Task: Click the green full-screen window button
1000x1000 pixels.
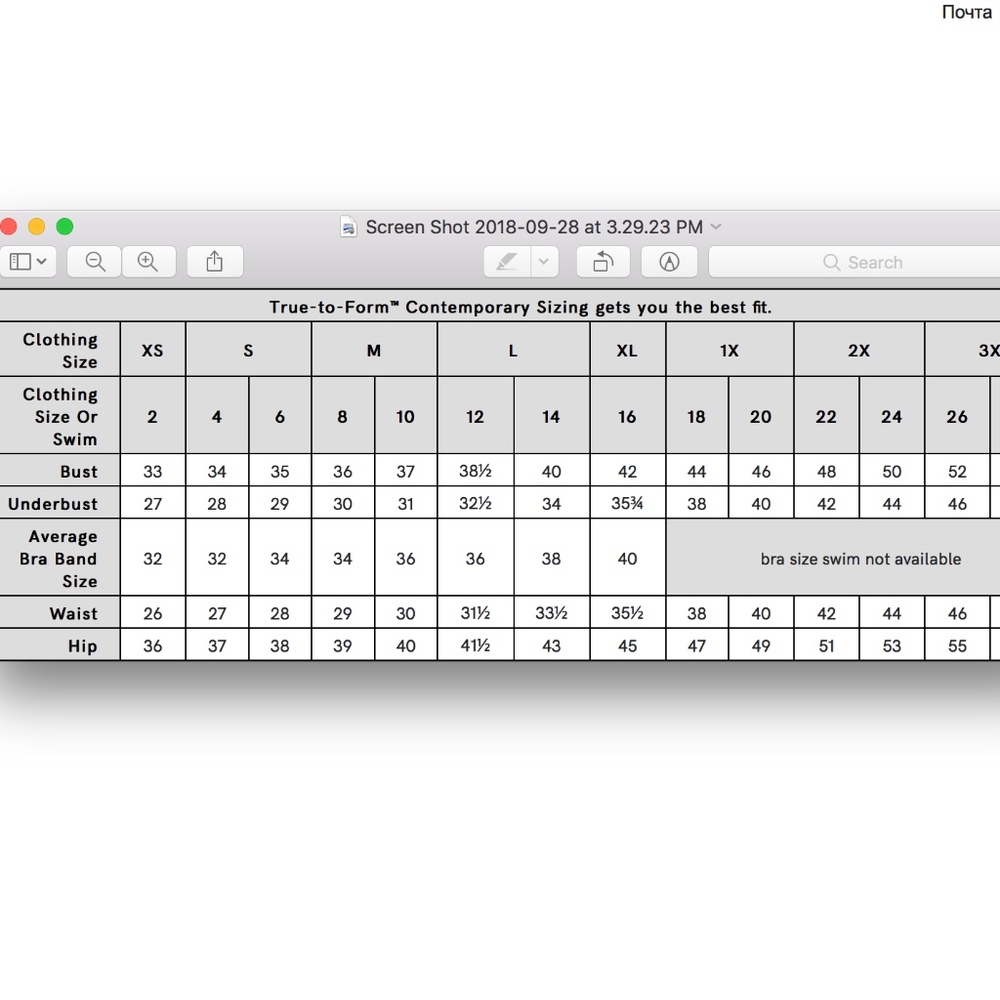Action: [x=64, y=227]
